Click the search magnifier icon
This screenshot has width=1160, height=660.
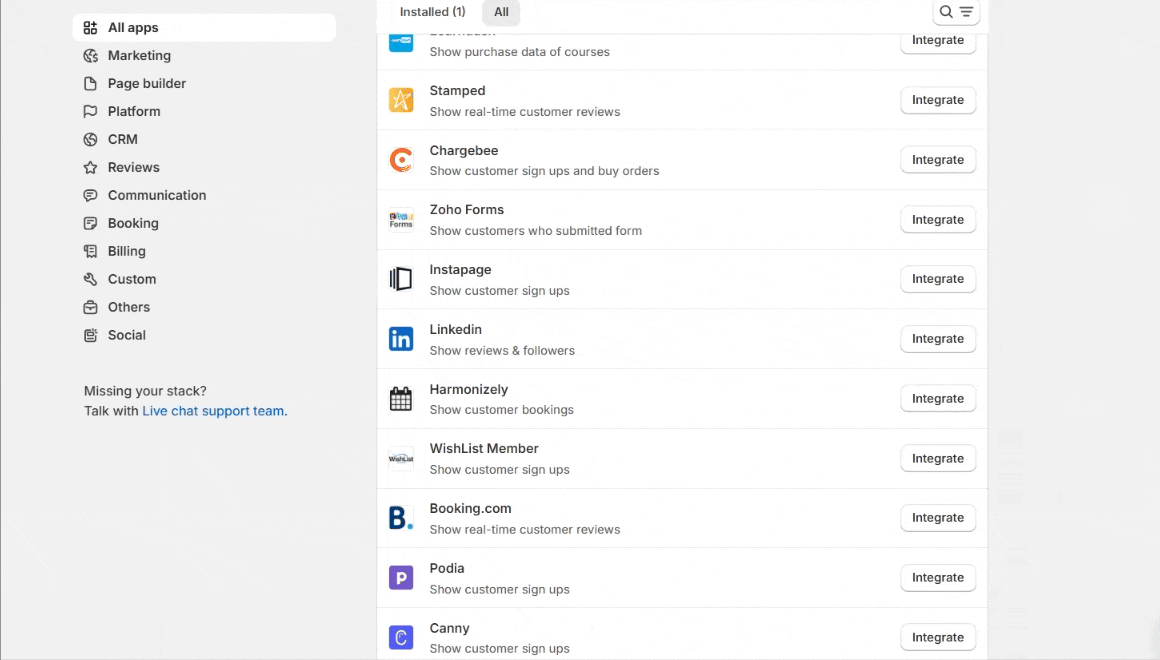pyautogui.click(x=945, y=12)
